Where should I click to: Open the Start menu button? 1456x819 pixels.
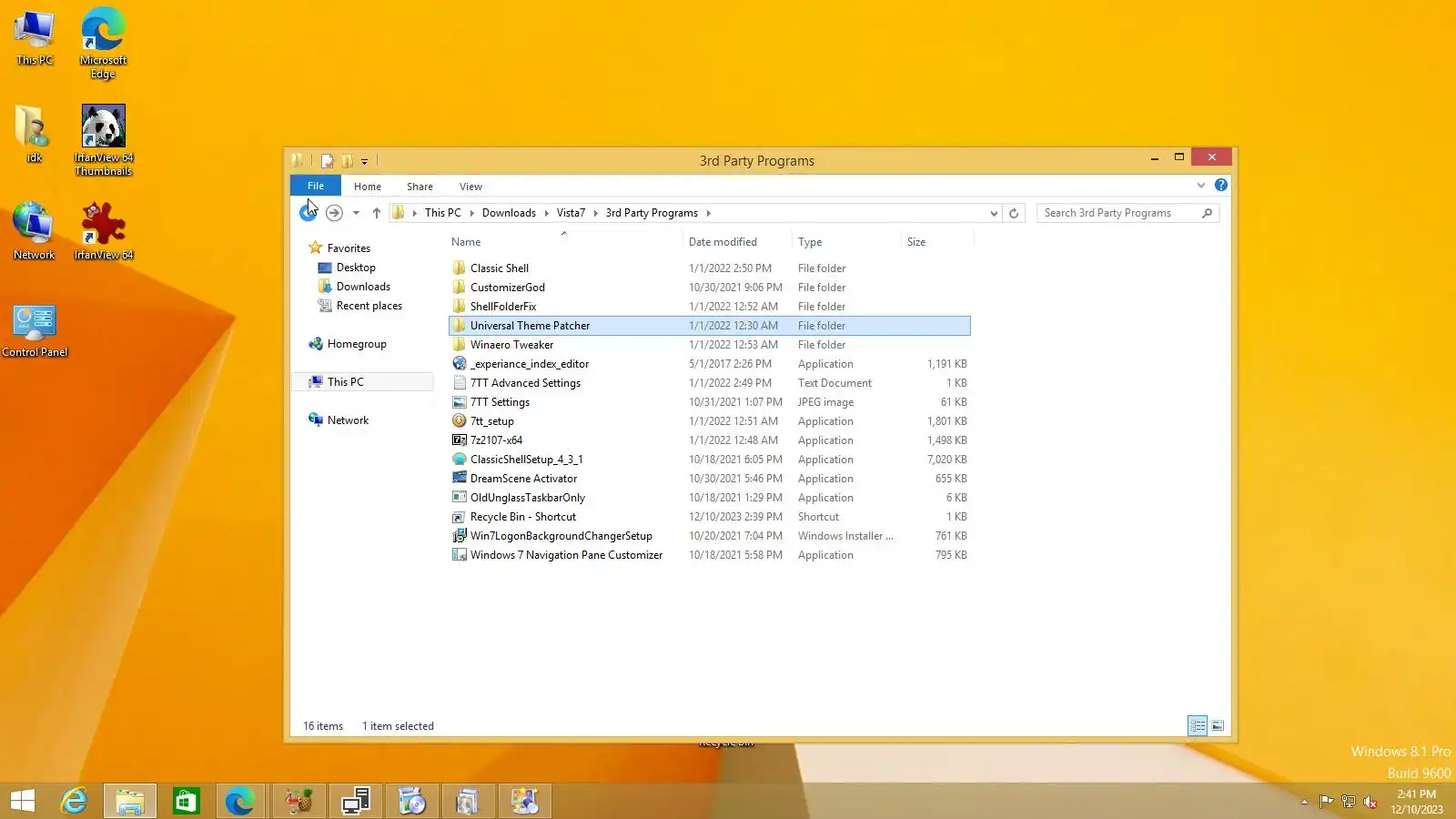tap(23, 801)
